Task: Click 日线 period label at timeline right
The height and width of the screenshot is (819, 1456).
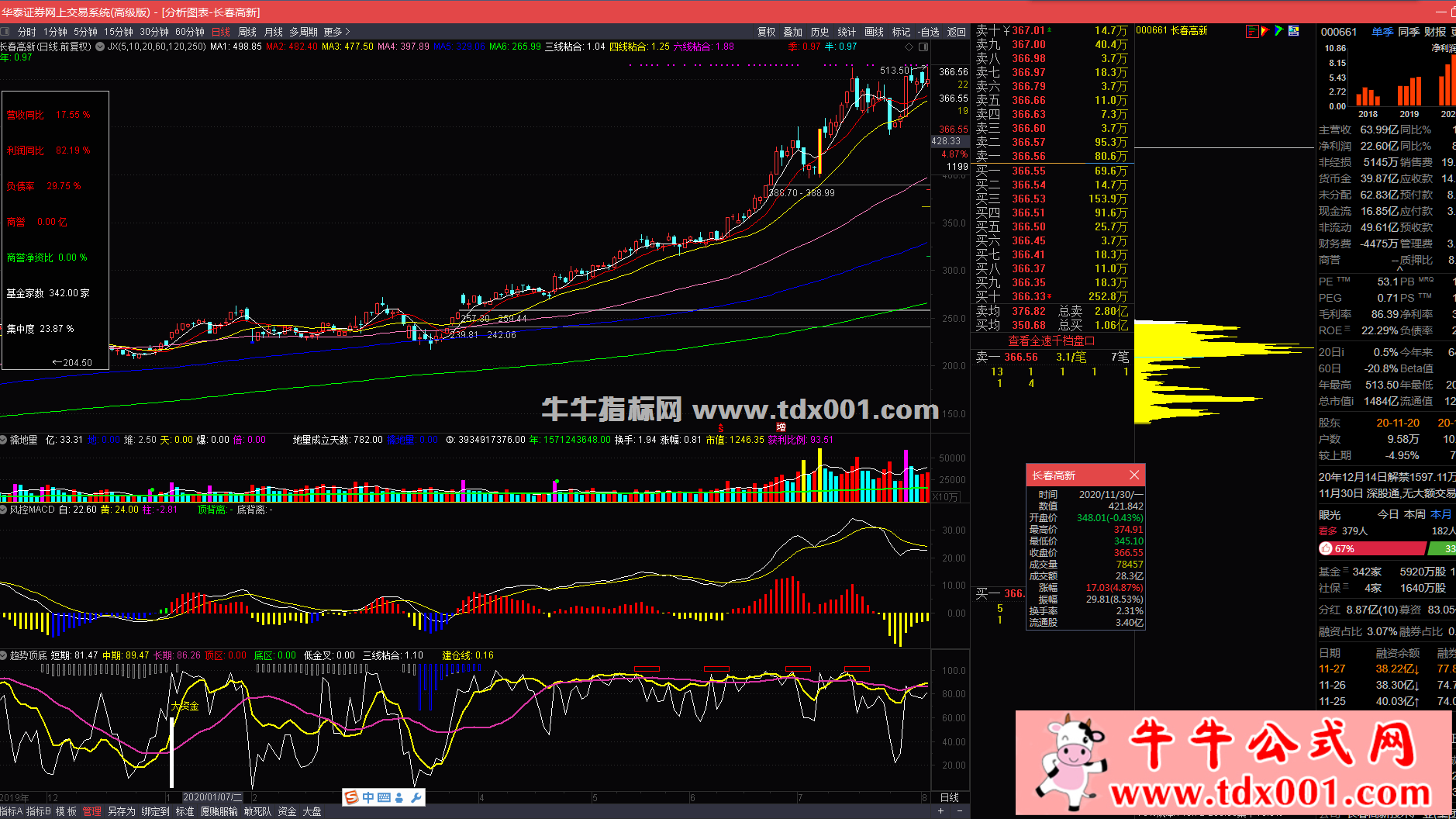Action: (950, 797)
